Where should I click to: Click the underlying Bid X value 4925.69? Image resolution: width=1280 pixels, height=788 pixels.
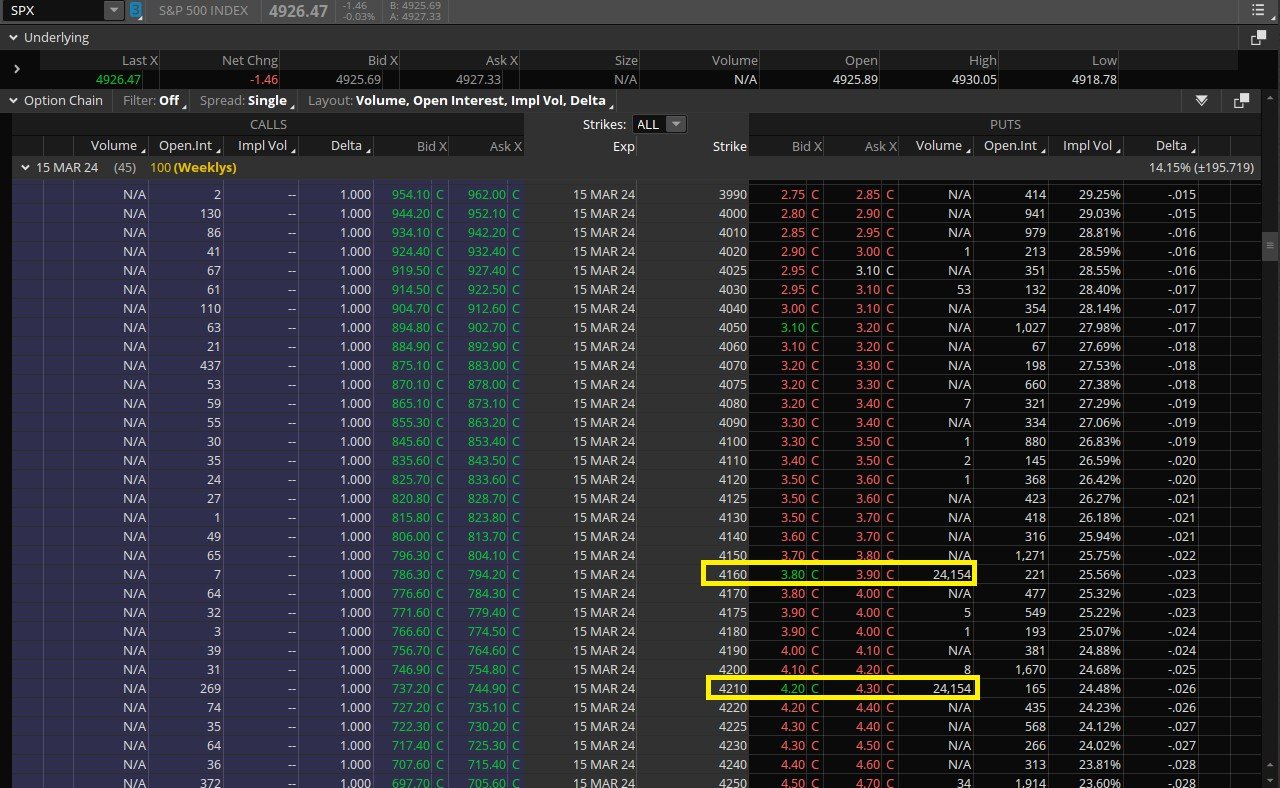358,79
